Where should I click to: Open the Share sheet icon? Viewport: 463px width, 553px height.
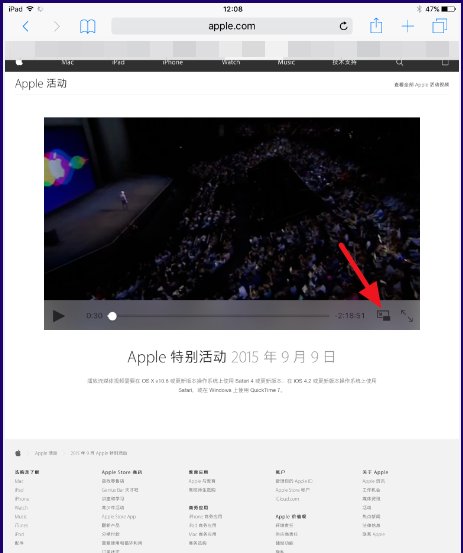(x=376, y=26)
